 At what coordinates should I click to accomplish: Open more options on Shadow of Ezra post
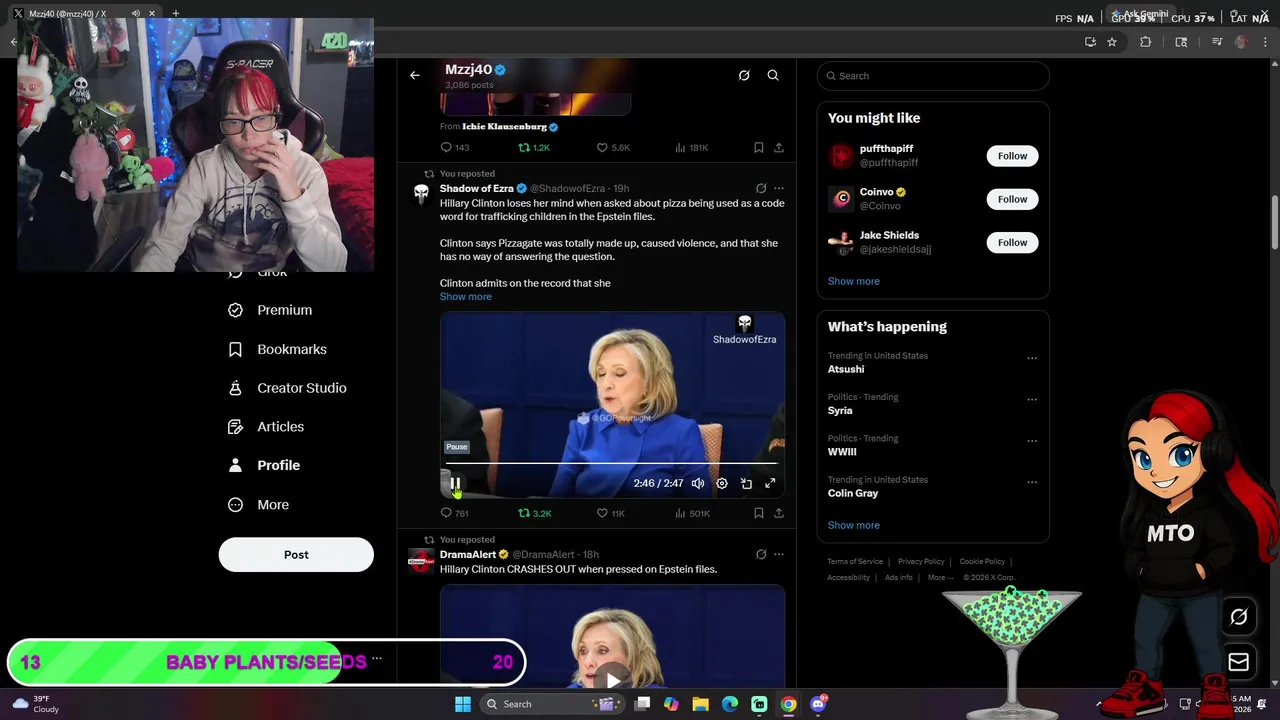[779, 188]
